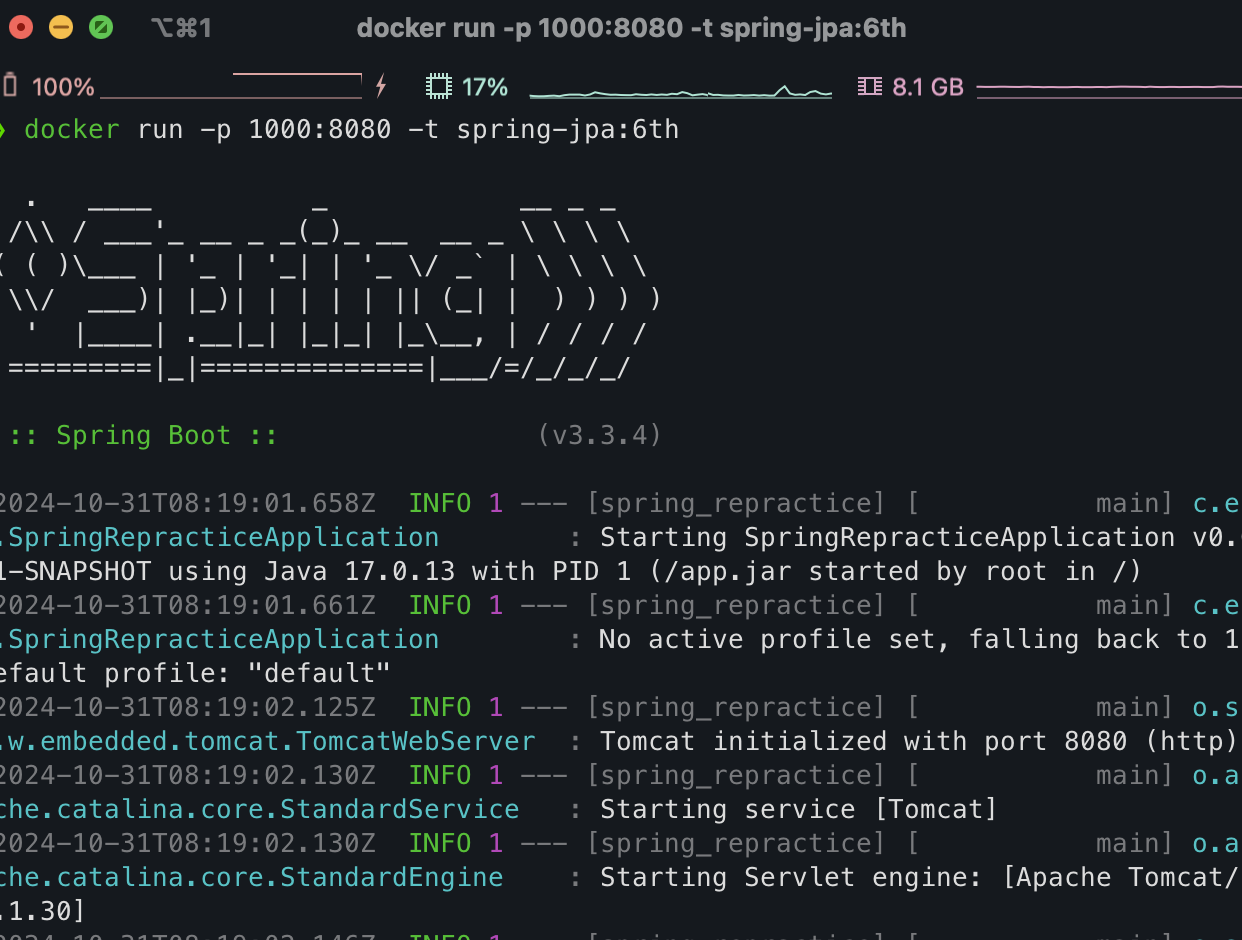The image size is (1242, 940).
Task: Click the green full-screen window button
Action: tap(101, 28)
